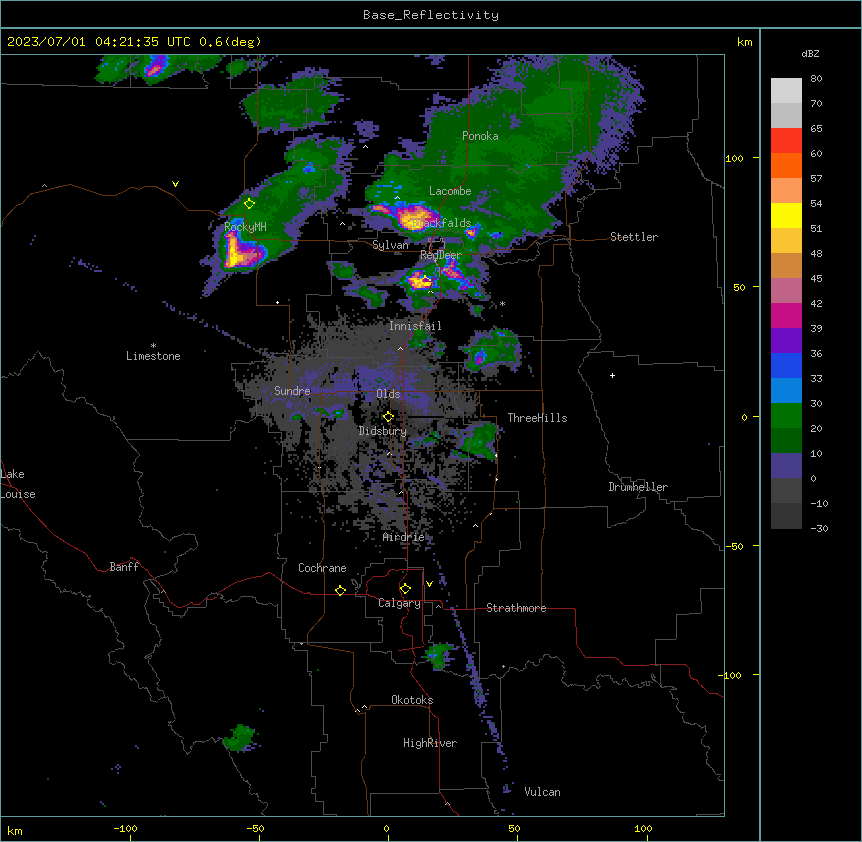862x842 pixels.
Task: Click the Vulcan label
Action: click(542, 792)
